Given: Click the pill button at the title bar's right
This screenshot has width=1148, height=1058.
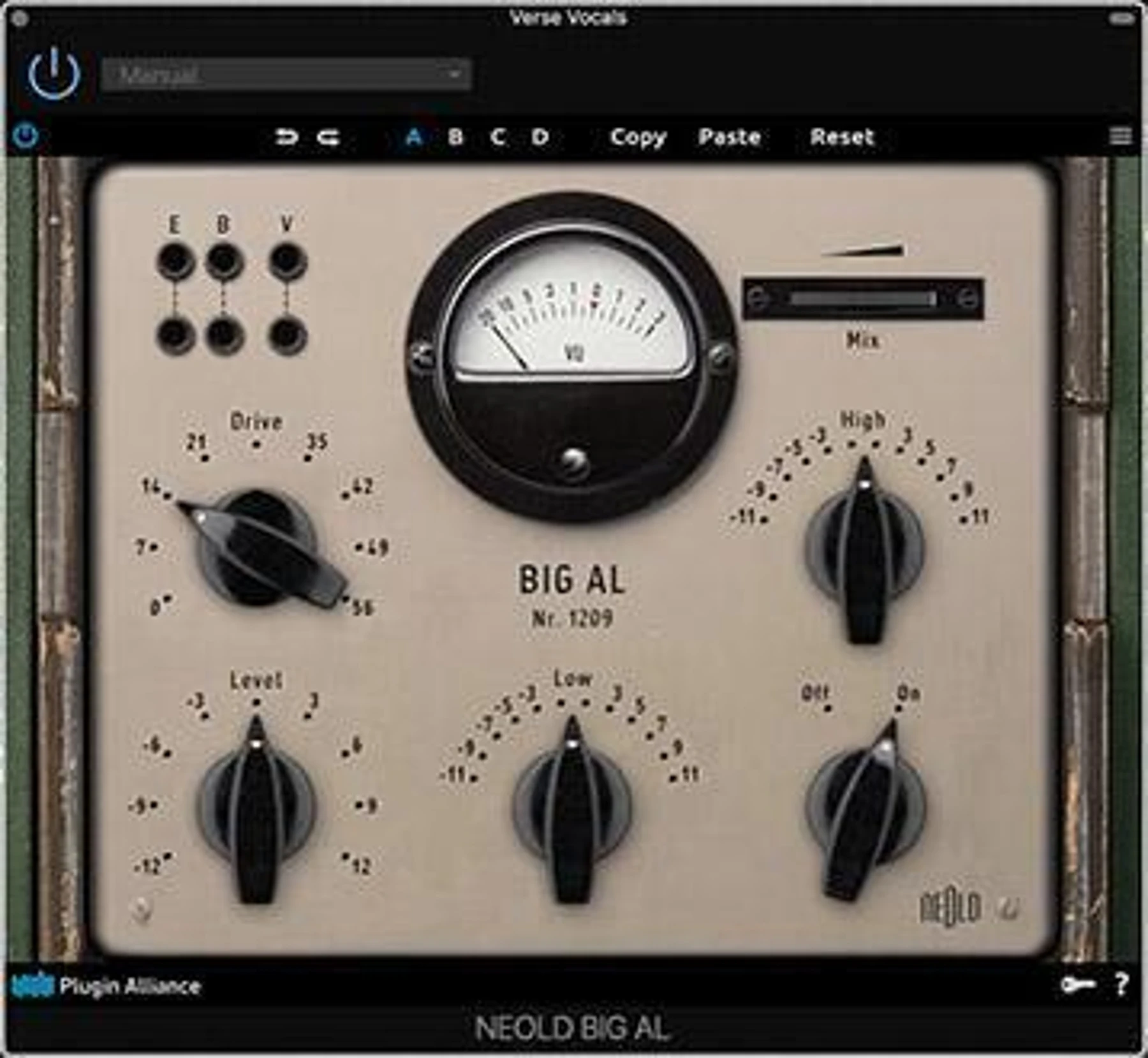Looking at the screenshot, I should pyautogui.click(x=1121, y=18).
